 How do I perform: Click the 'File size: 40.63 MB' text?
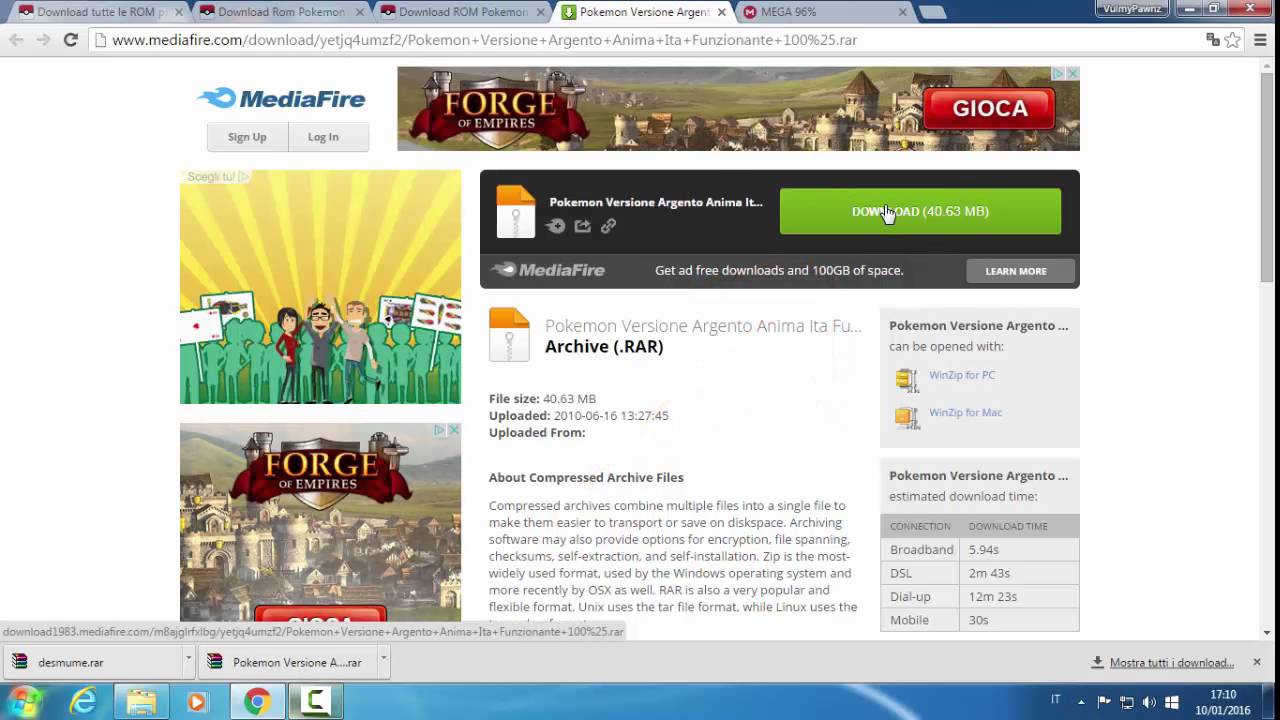[542, 399]
